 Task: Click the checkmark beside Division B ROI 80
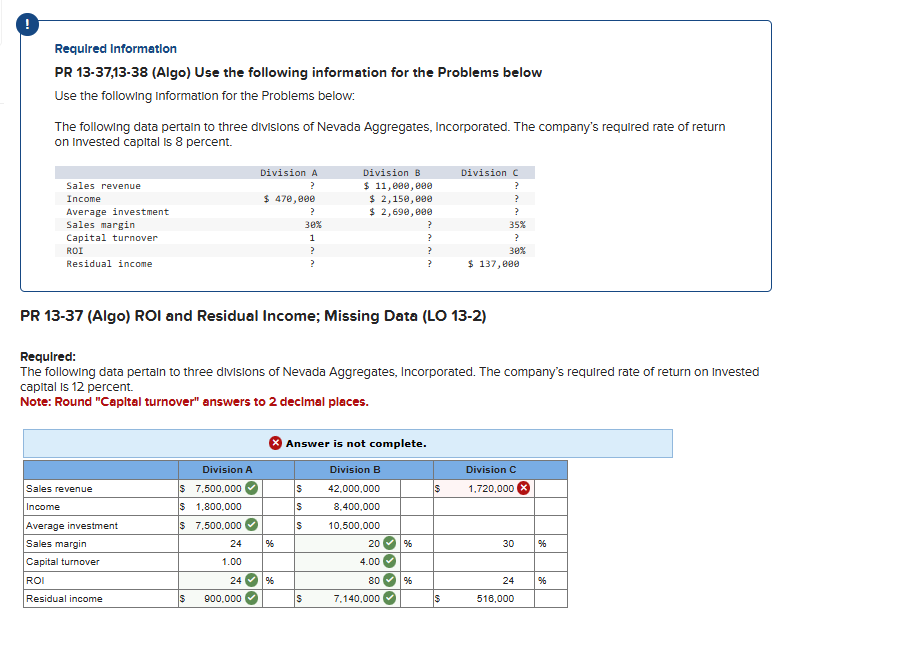tap(392, 579)
